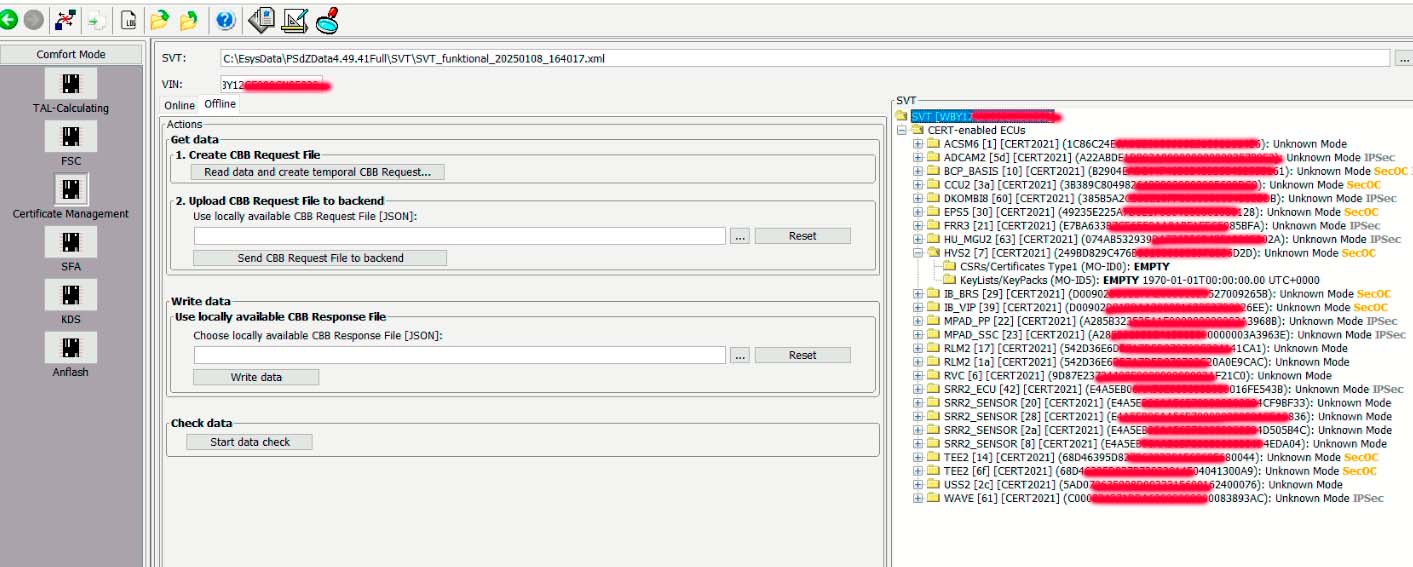Expand the ACSM6 [1] tree node
The image size is (1413, 567).
tap(918, 144)
